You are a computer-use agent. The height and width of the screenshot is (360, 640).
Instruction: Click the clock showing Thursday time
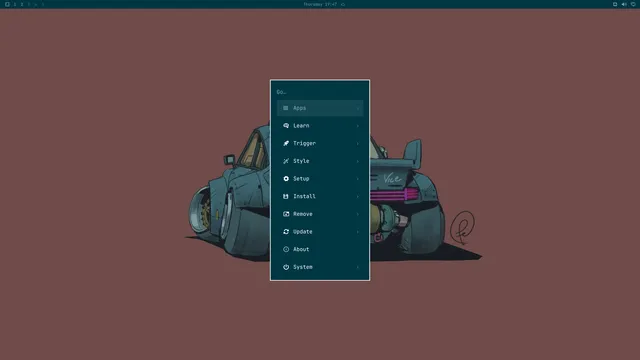(320, 4)
